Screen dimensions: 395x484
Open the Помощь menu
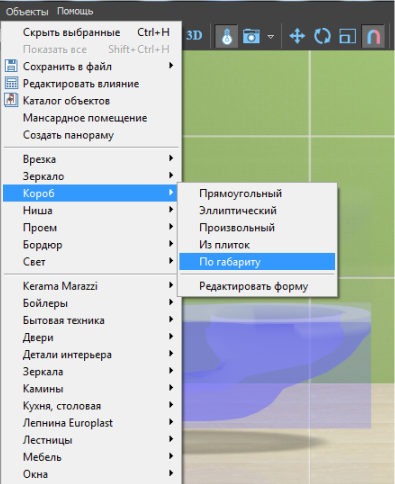[75, 11]
